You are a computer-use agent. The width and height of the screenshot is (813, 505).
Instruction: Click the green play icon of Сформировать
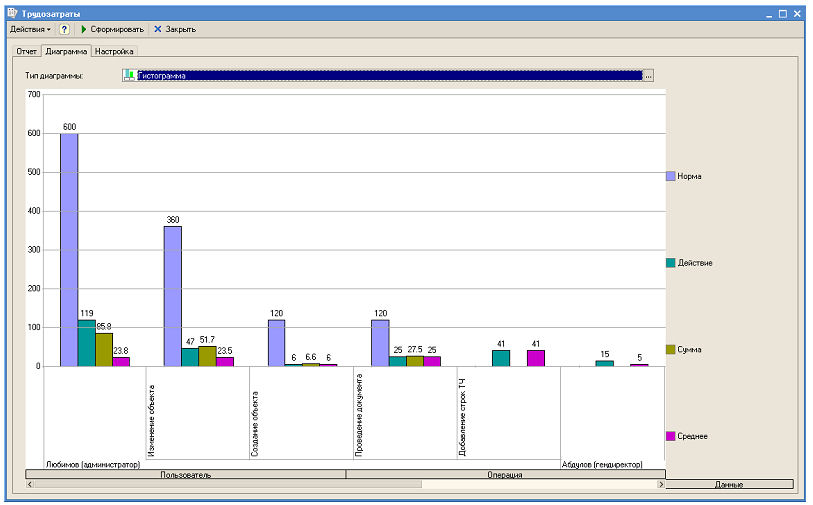pyautogui.click(x=84, y=30)
